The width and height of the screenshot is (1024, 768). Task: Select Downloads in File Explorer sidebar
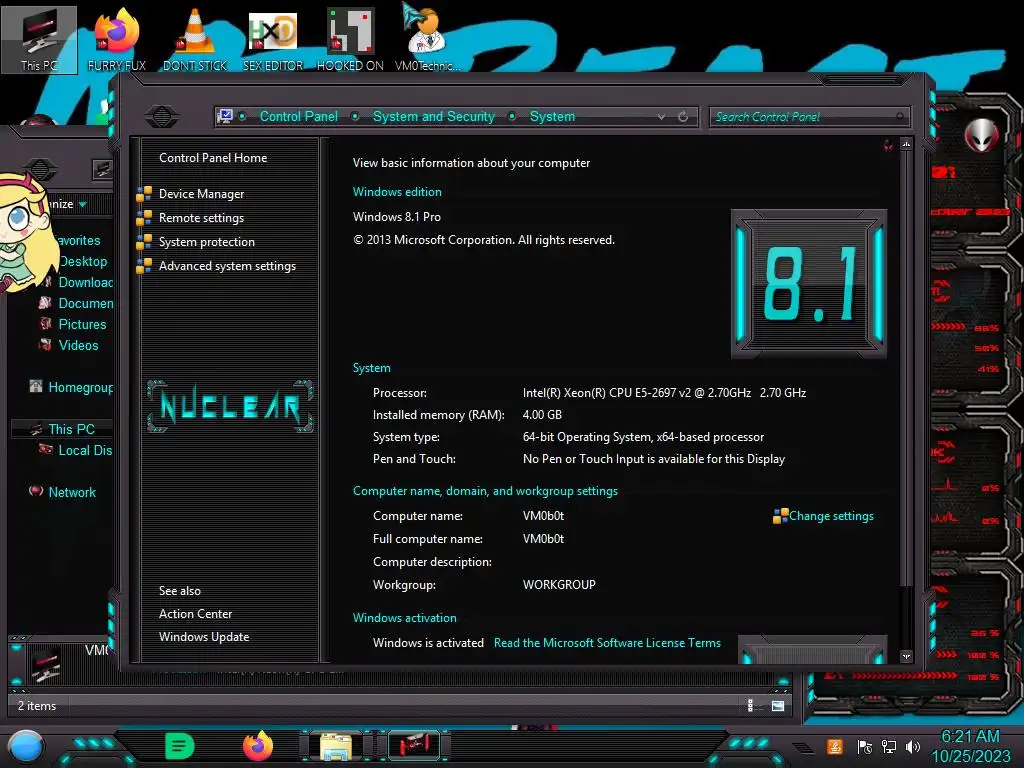pyautogui.click(x=86, y=282)
